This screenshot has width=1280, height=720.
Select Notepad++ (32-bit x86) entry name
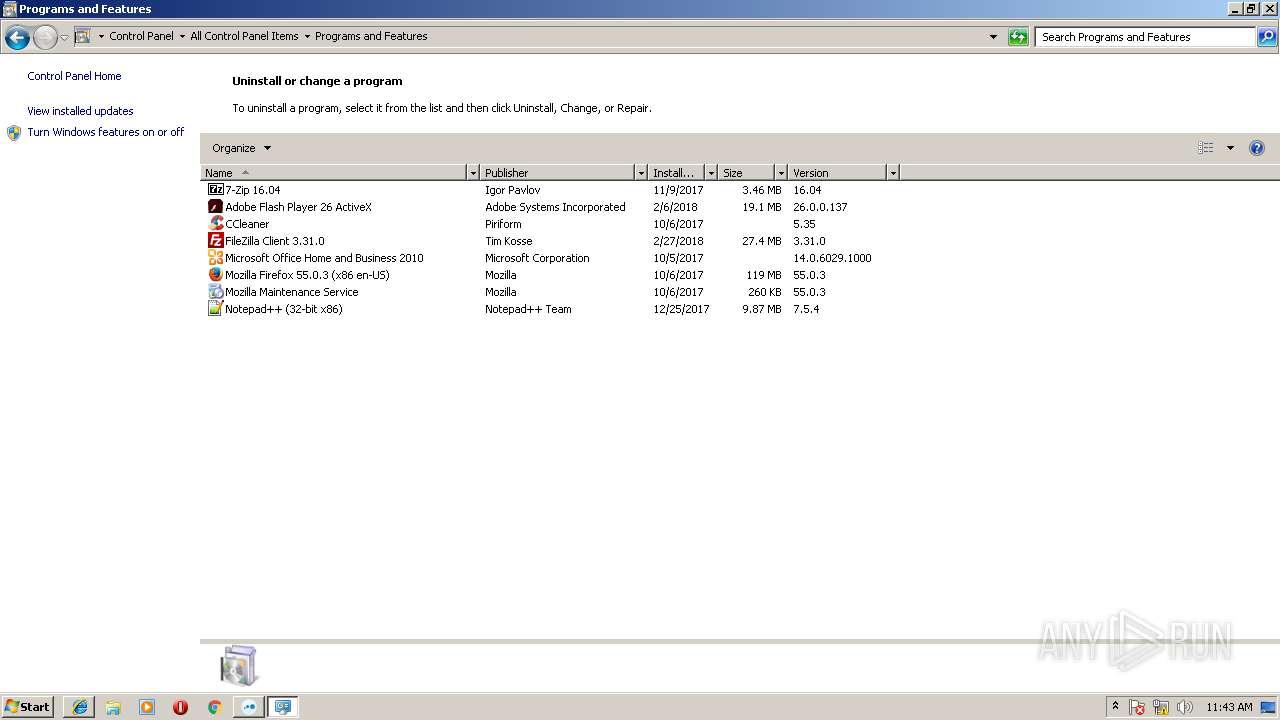tap(284, 309)
